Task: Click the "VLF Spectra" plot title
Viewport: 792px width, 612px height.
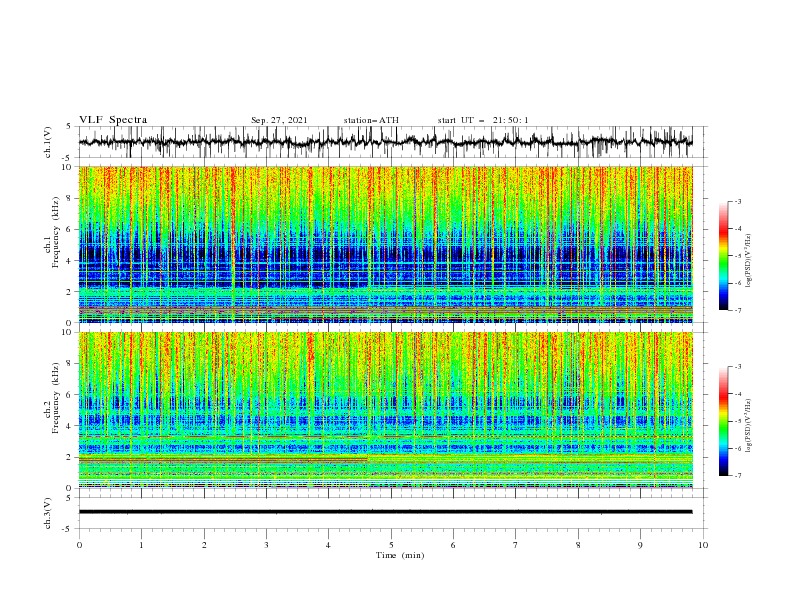Action: (113, 120)
